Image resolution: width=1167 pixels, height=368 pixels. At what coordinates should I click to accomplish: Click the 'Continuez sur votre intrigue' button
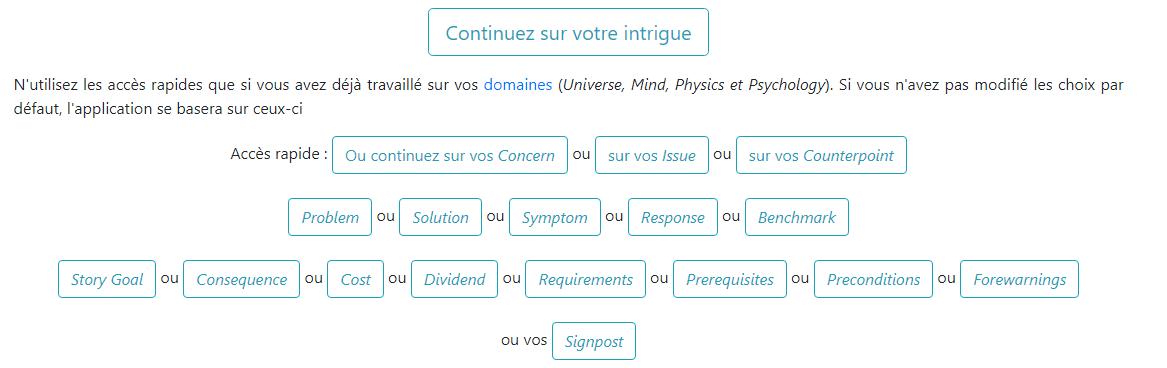tap(568, 32)
